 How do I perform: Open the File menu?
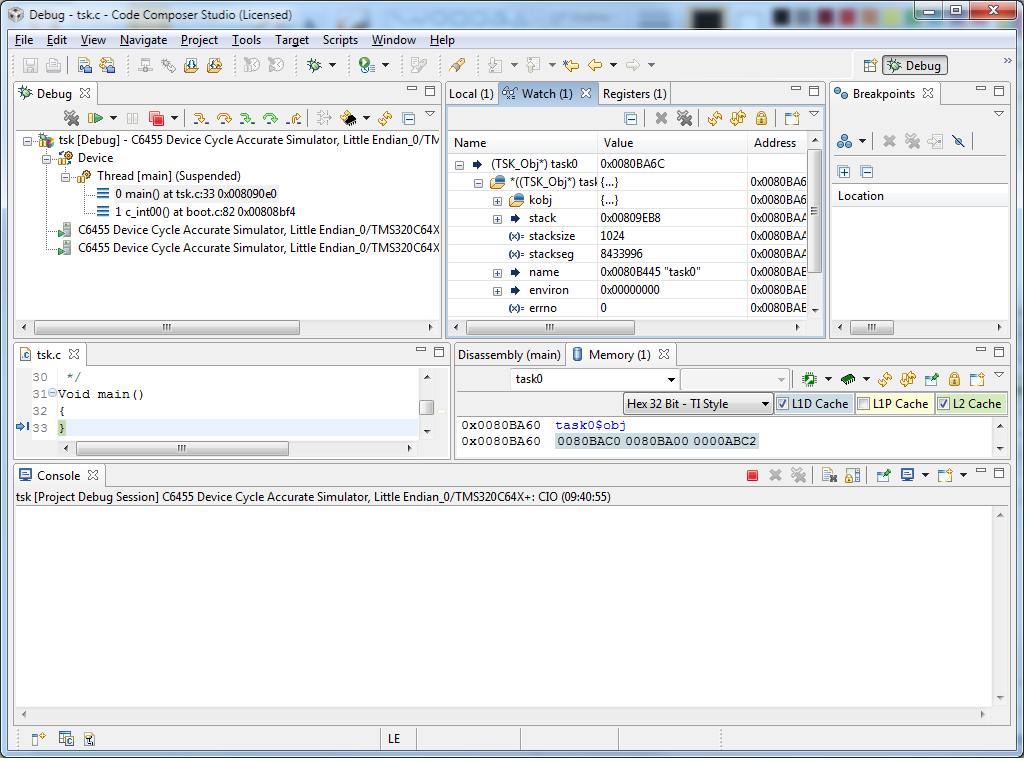[x=24, y=40]
